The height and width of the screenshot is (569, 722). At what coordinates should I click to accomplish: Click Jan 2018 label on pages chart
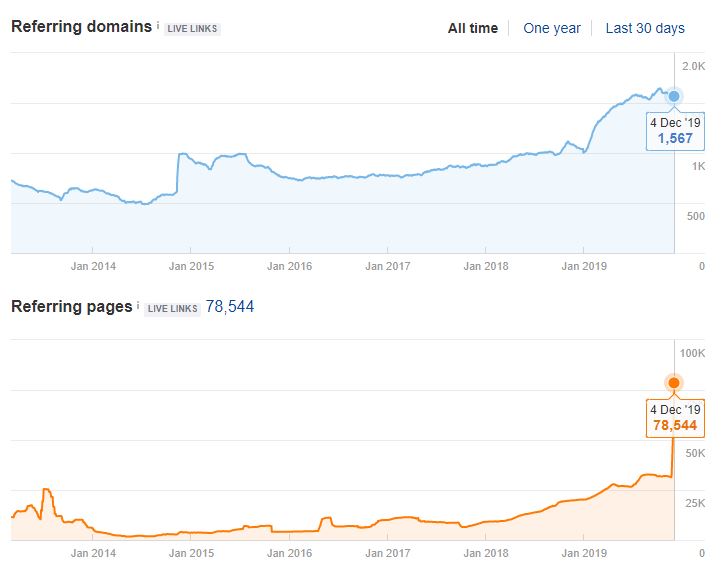point(486,553)
